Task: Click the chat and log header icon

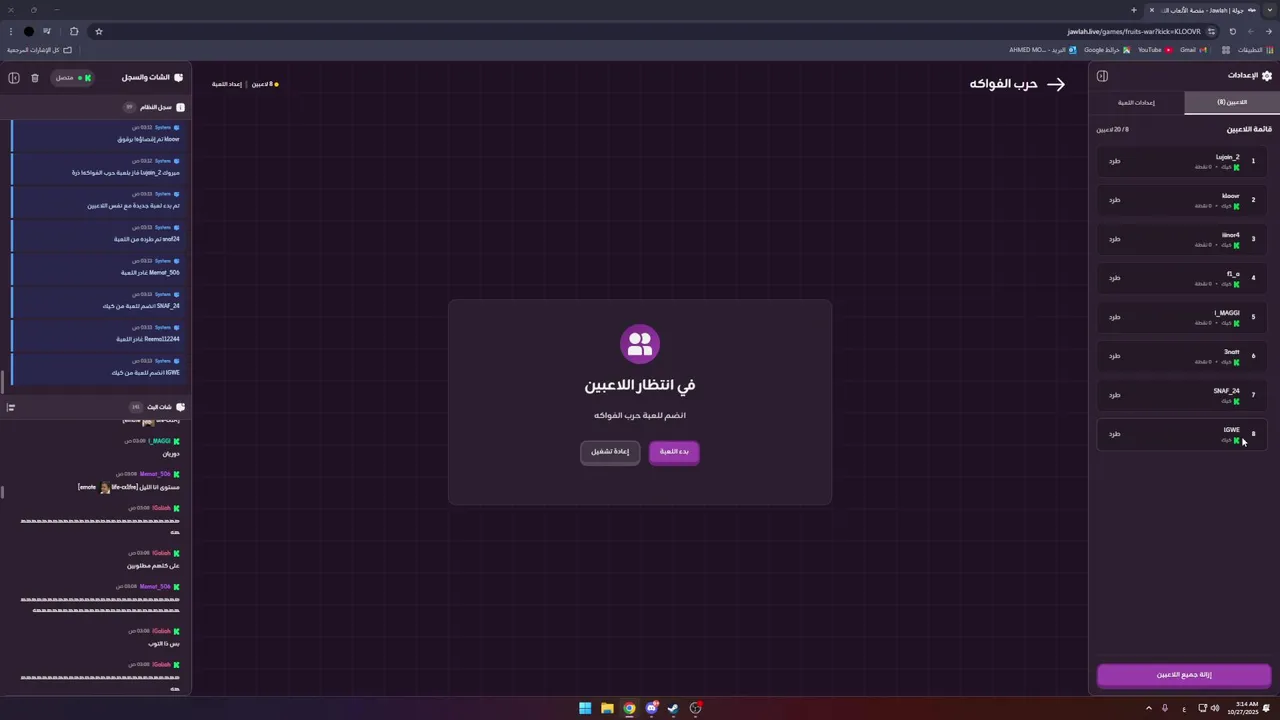Action: [179, 77]
